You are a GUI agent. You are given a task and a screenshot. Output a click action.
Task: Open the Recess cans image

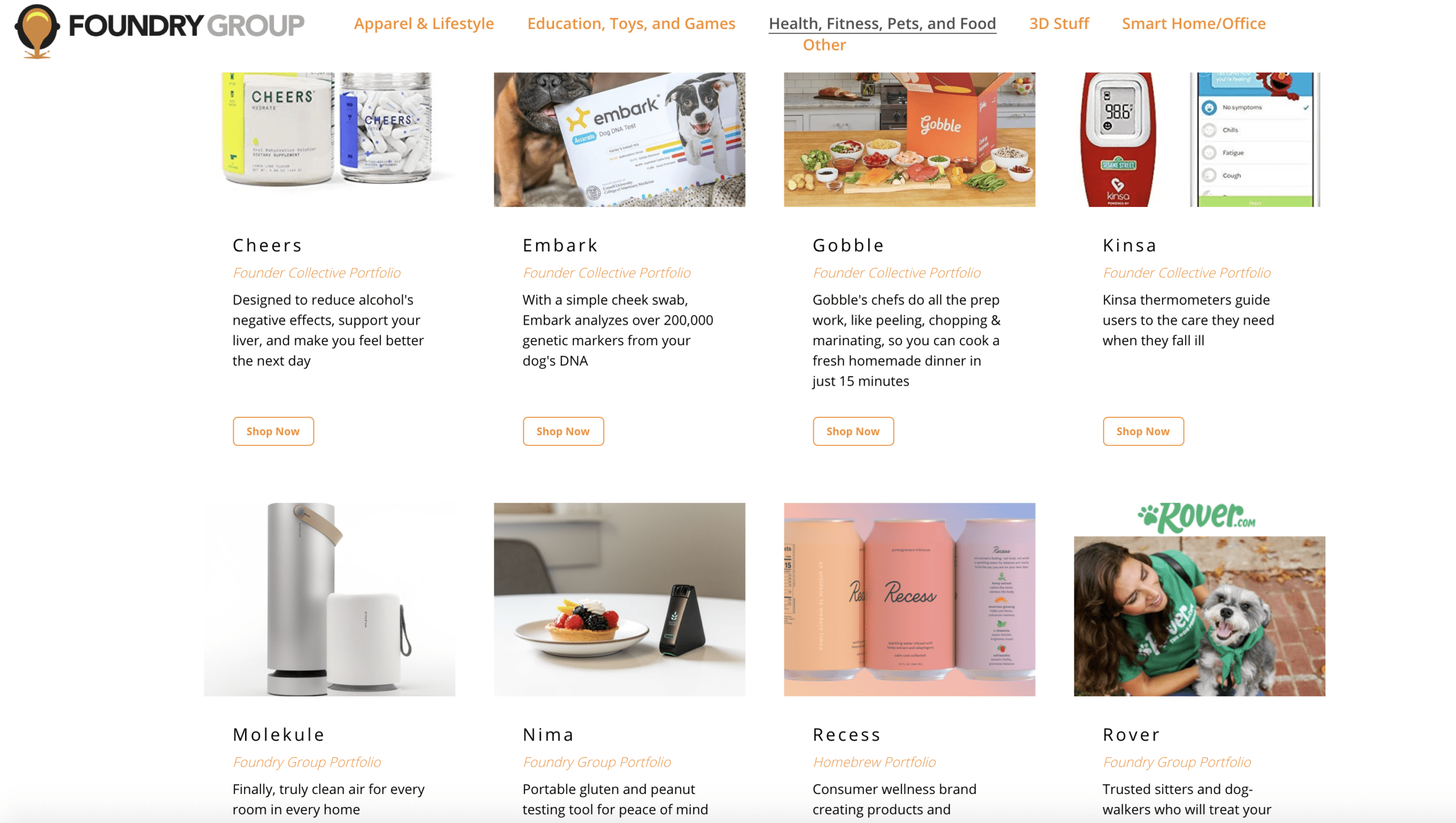[x=909, y=599]
